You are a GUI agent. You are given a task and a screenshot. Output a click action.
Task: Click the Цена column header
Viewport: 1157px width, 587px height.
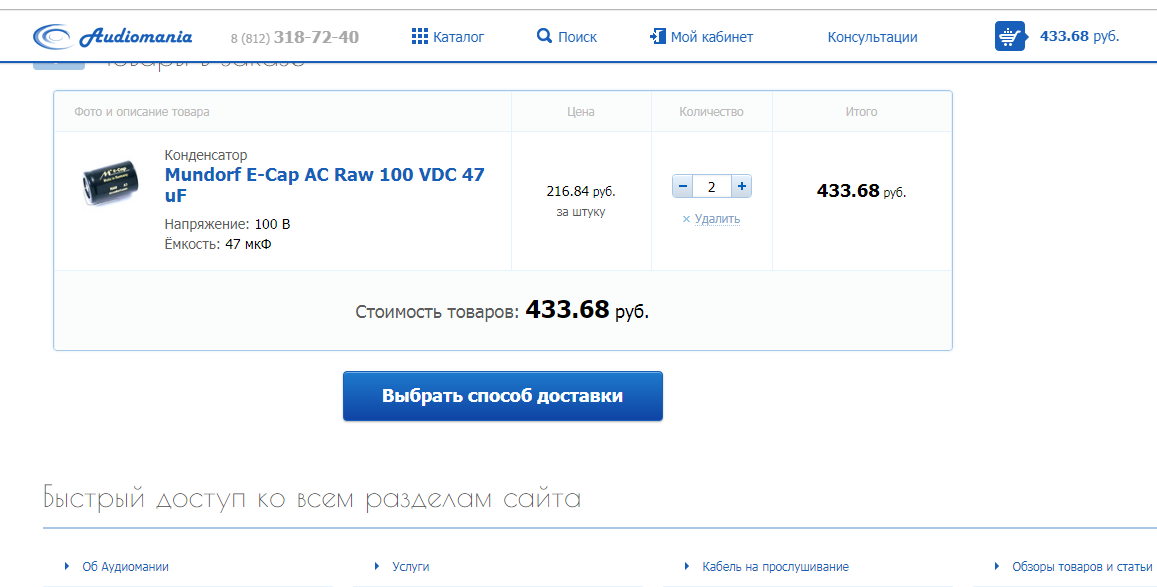coord(581,112)
